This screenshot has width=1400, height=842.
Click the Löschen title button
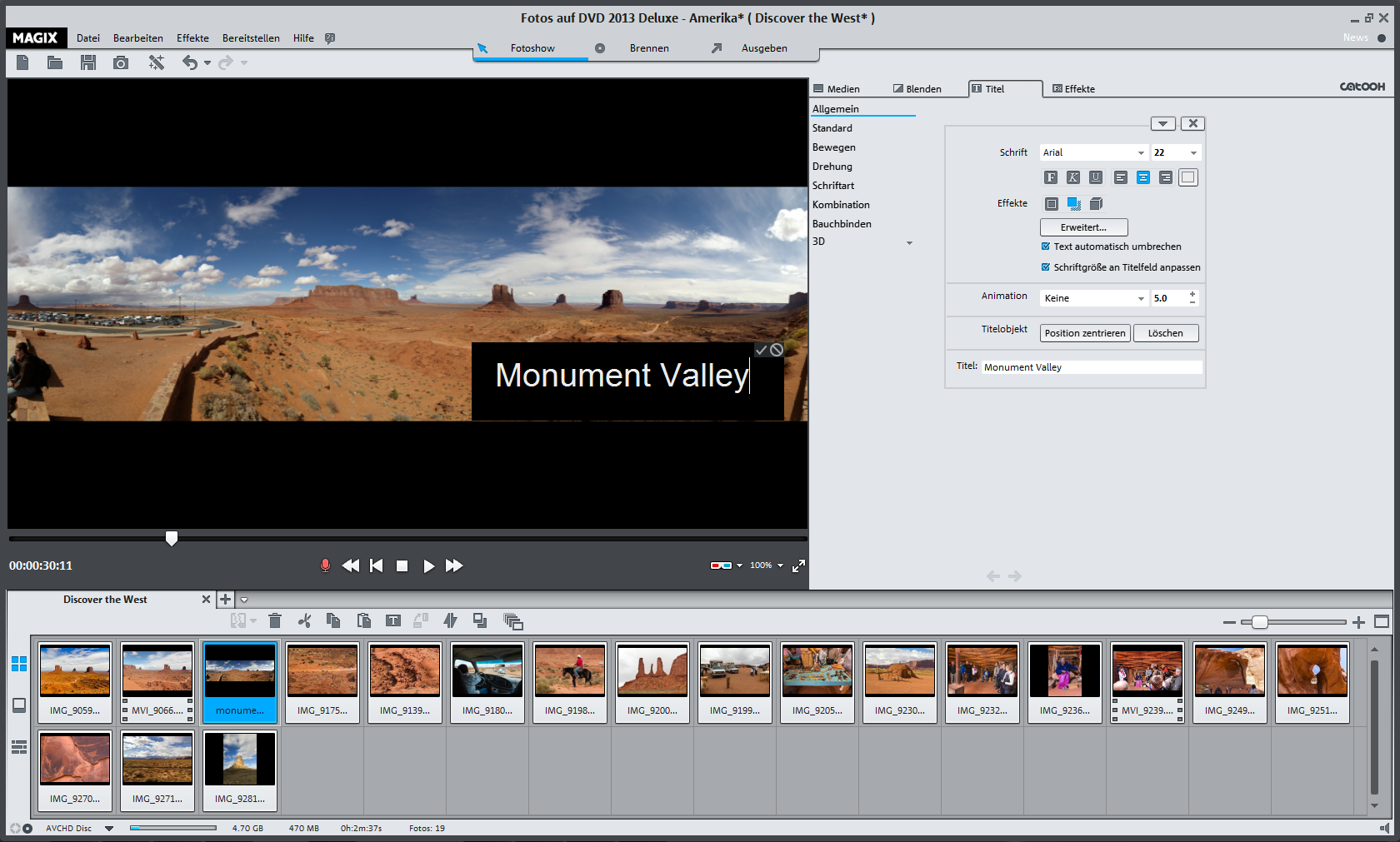point(1166,333)
